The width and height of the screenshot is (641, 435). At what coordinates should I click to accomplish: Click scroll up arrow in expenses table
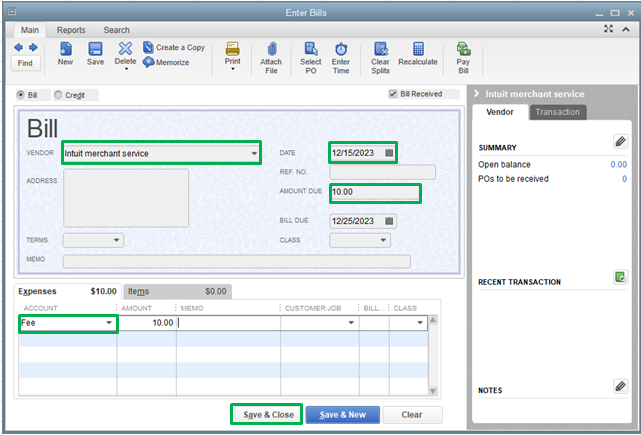click(433, 320)
